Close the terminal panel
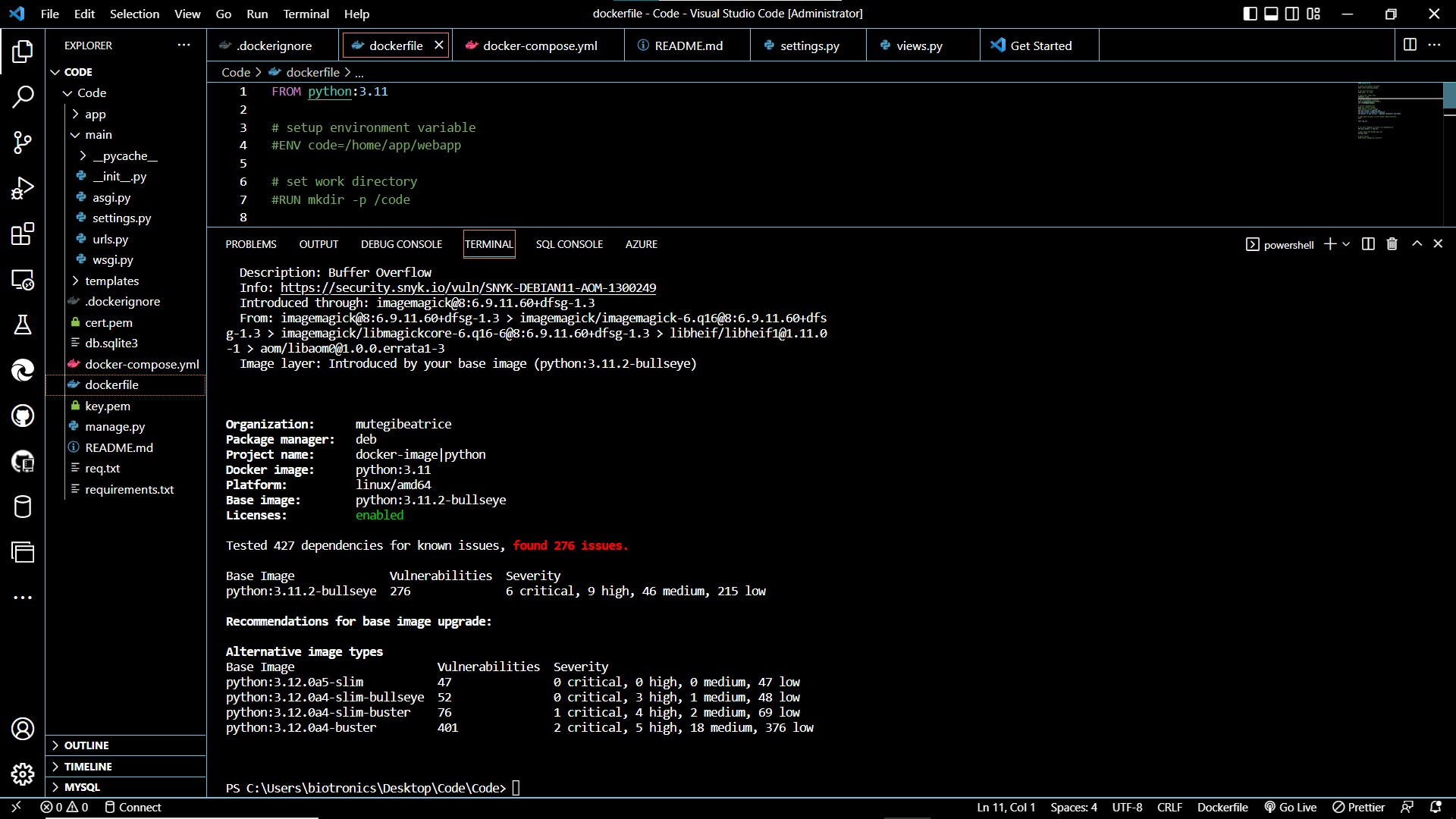The height and width of the screenshot is (819, 1456). tap(1438, 243)
